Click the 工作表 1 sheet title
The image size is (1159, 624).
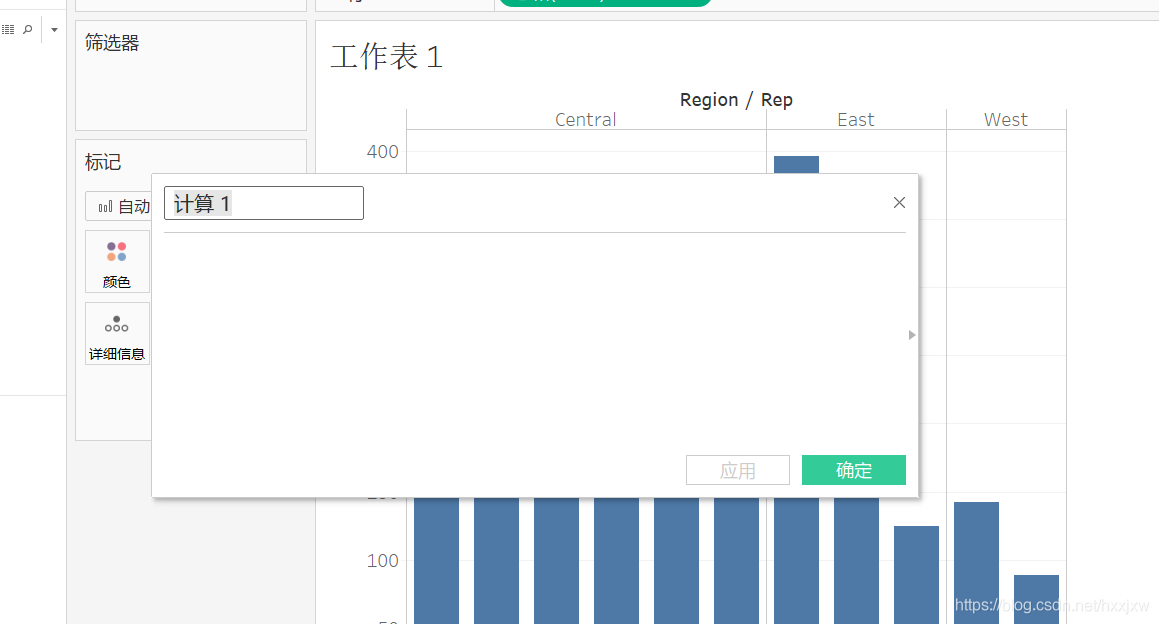click(x=387, y=57)
